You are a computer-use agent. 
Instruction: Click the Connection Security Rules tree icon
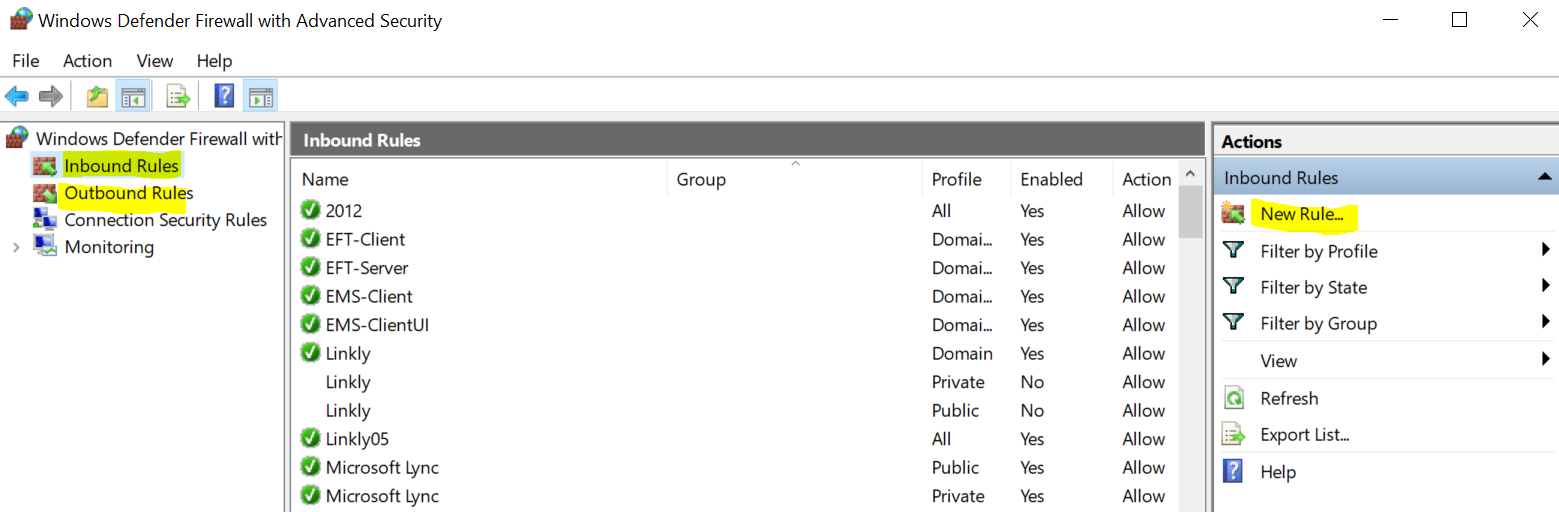pyautogui.click(x=45, y=219)
